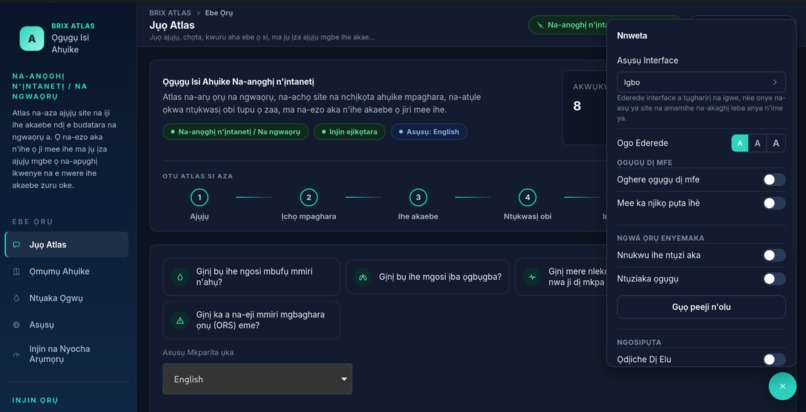Click lungs icon in ịba ọgbụgba card
The height and width of the screenshot is (412, 806).
pos(363,276)
